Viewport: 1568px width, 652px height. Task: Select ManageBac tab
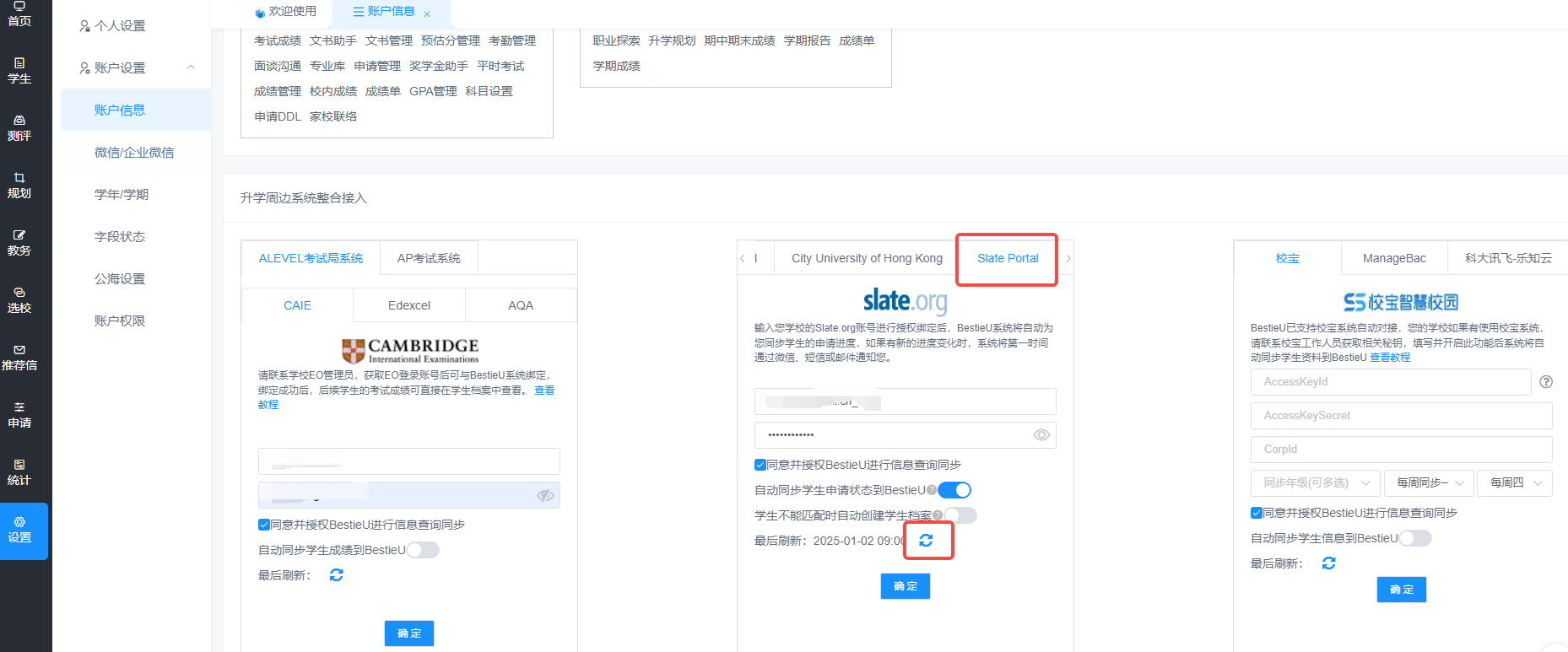pyautogui.click(x=1394, y=258)
